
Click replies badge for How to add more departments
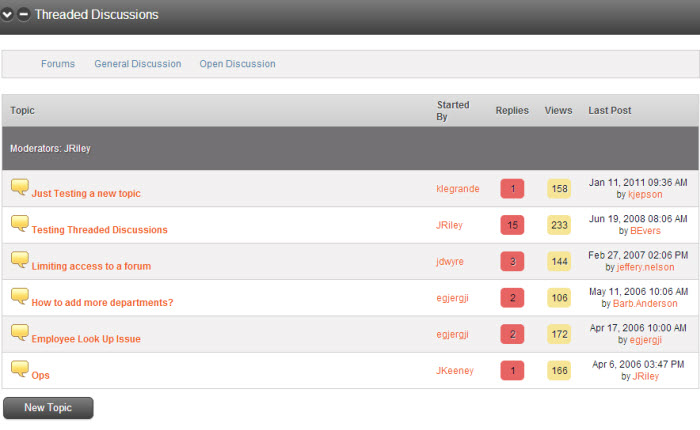512,298
